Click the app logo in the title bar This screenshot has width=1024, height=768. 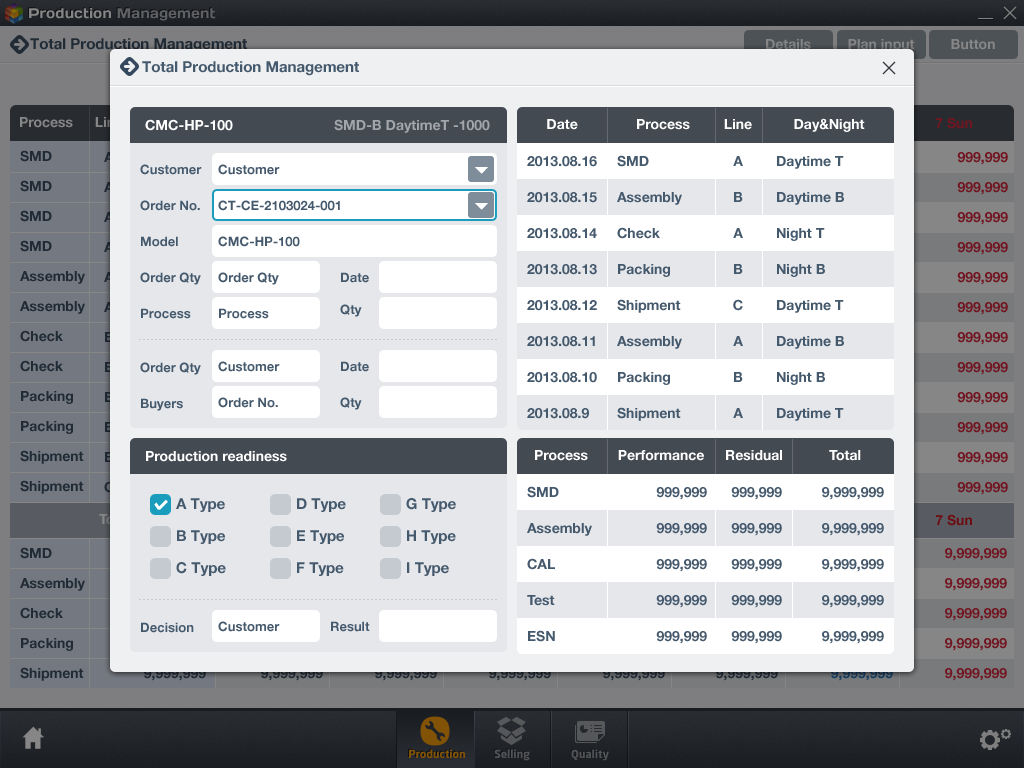pyautogui.click(x=14, y=13)
